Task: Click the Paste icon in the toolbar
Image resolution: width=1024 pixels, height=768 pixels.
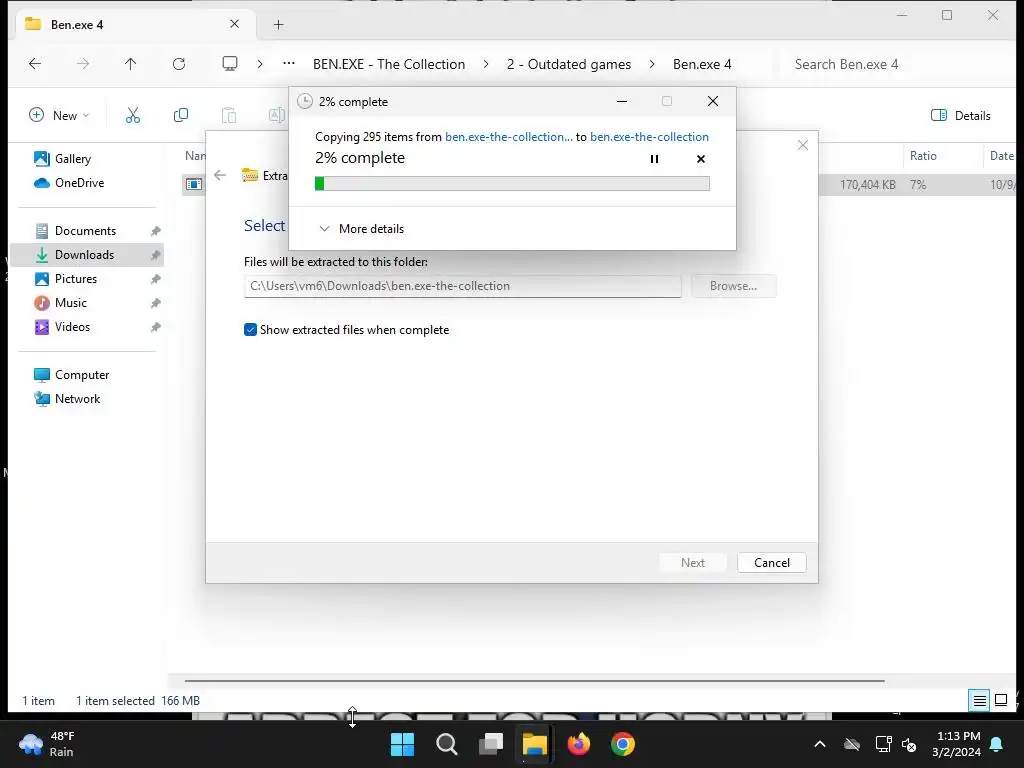Action: (229, 116)
